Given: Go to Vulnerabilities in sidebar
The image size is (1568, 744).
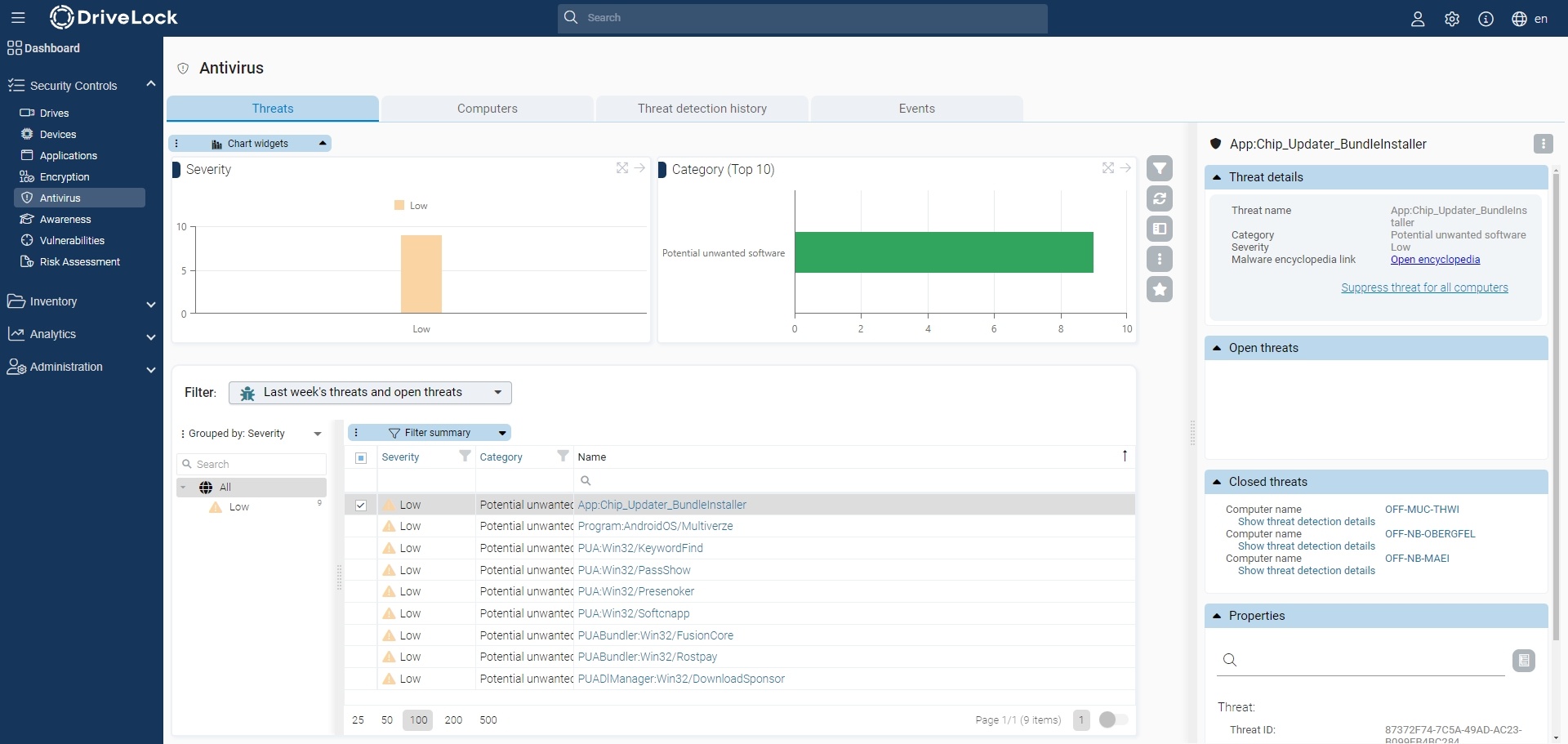Looking at the screenshot, I should pyautogui.click(x=72, y=240).
